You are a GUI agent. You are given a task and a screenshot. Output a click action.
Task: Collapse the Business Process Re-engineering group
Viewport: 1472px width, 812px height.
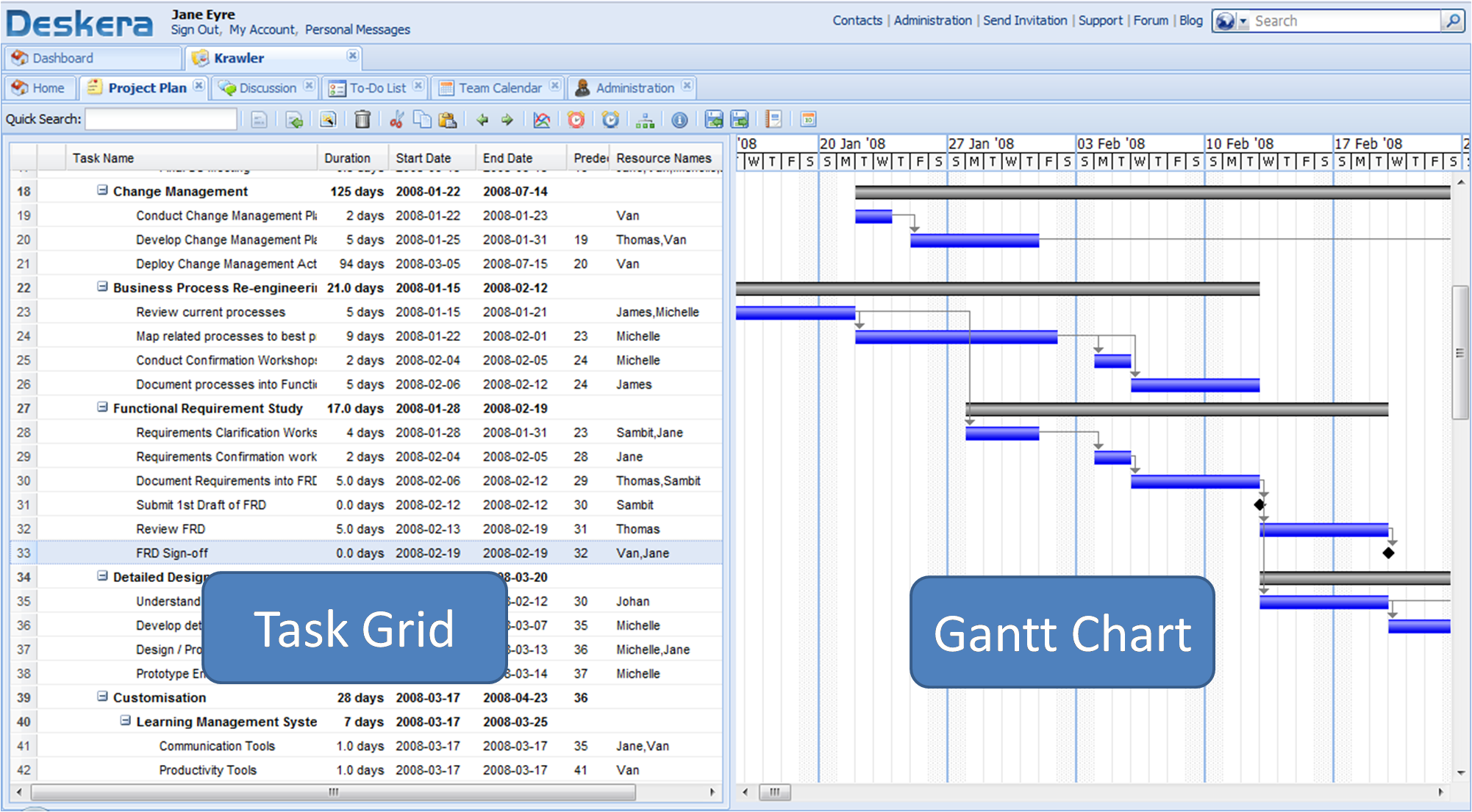pos(100,289)
